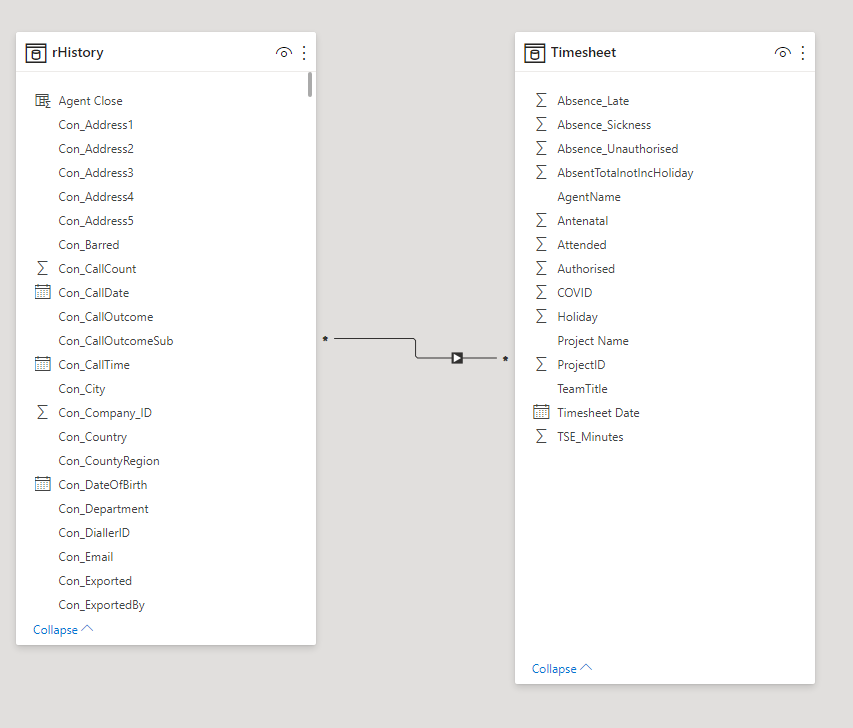Click calendar icon next to Con_CallDate
The image size is (853, 728).
pyautogui.click(x=42, y=292)
